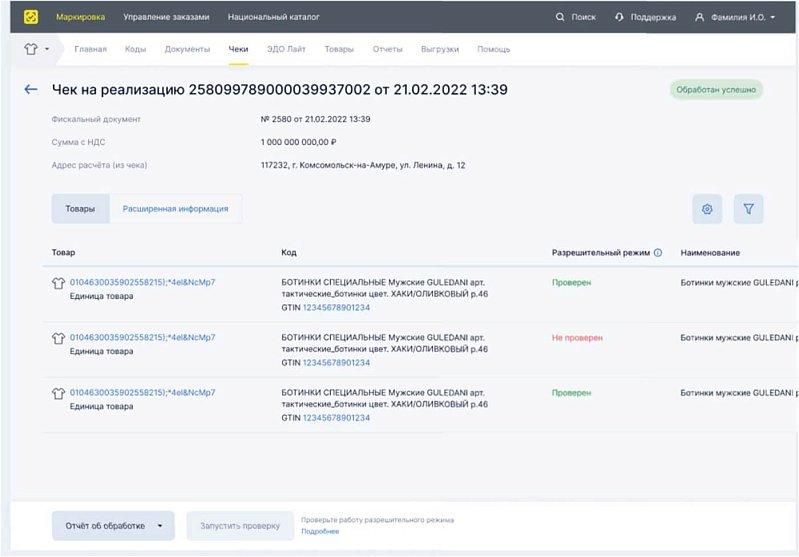The width and height of the screenshot is (799, 557).
Task: Click the receipt title Чек на реализацию
Action: point(280,90)
